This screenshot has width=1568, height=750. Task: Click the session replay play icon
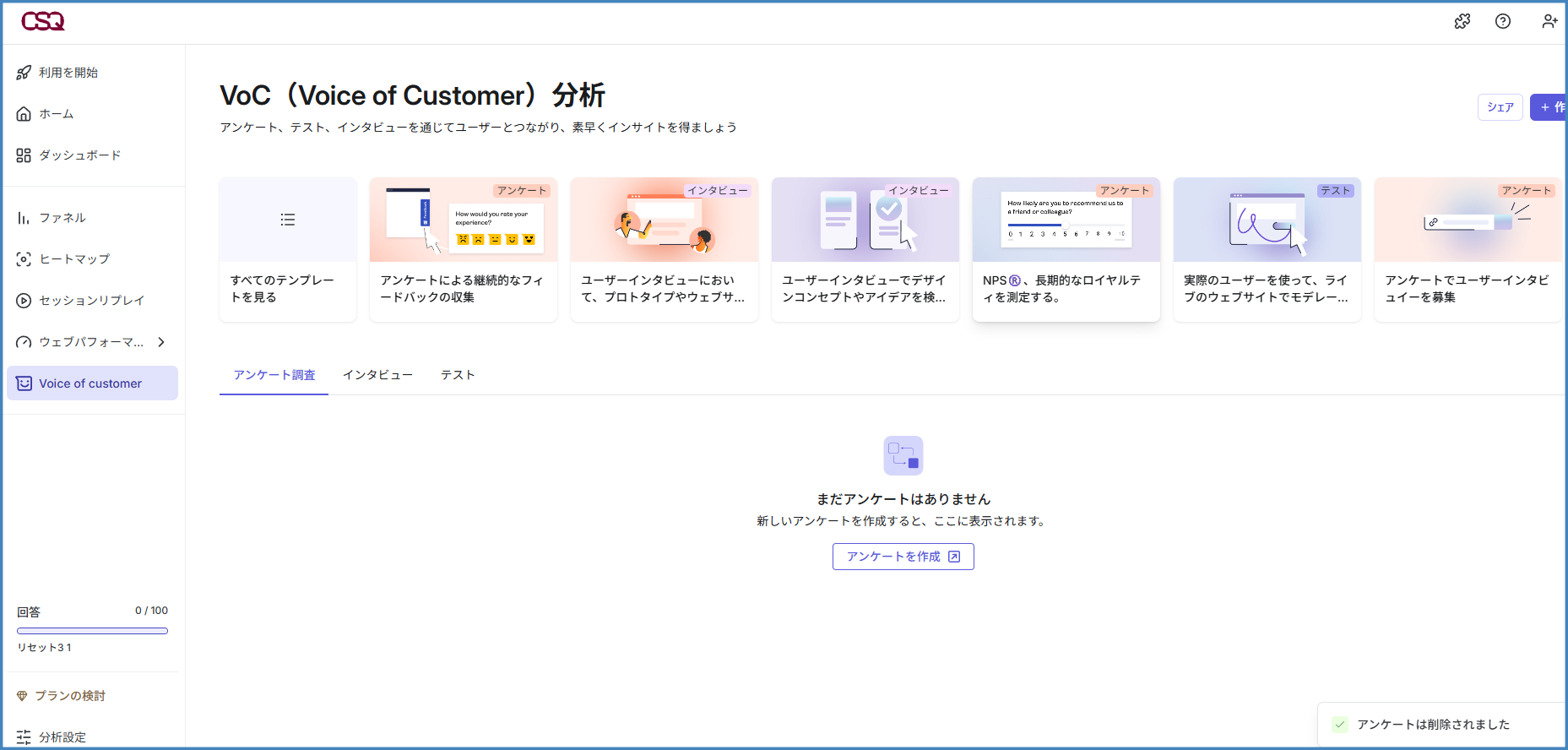tap(24, 301)
